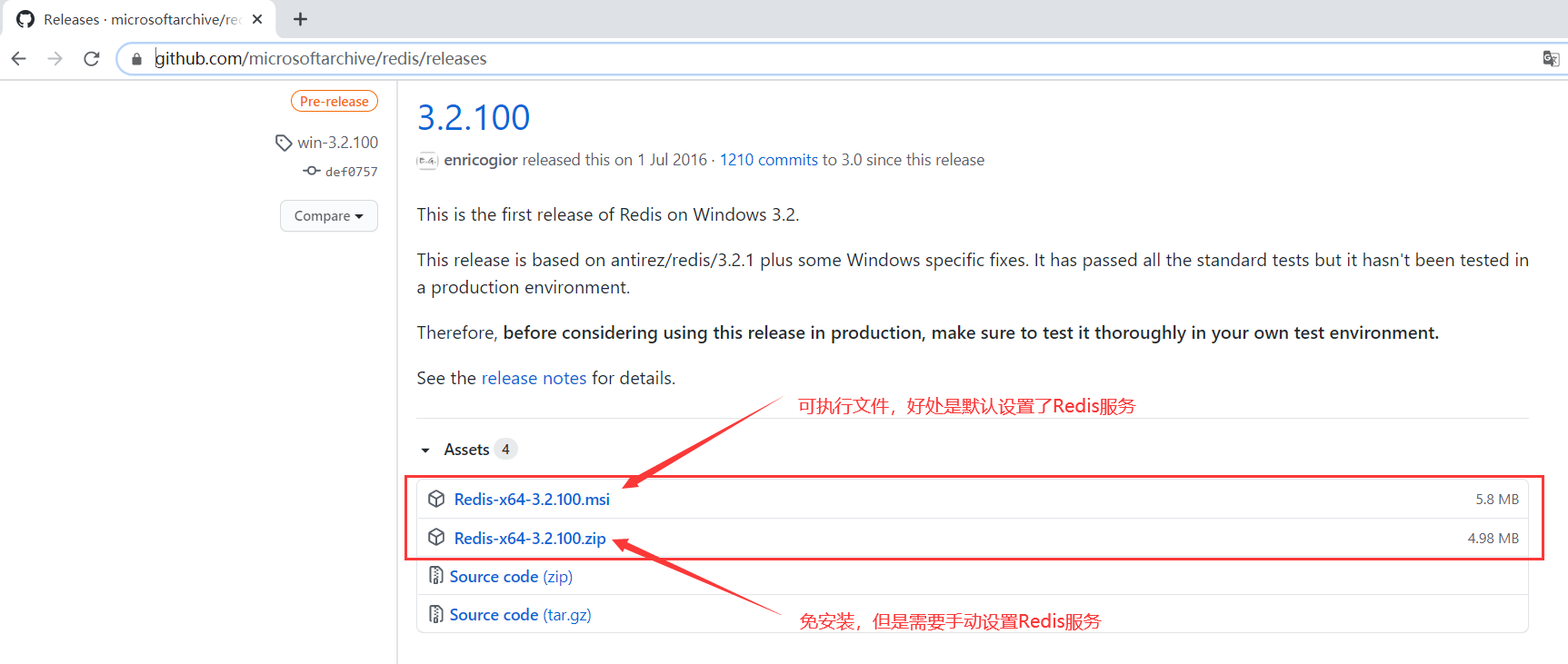Close the Releases browser tab

tap(257, 19)
